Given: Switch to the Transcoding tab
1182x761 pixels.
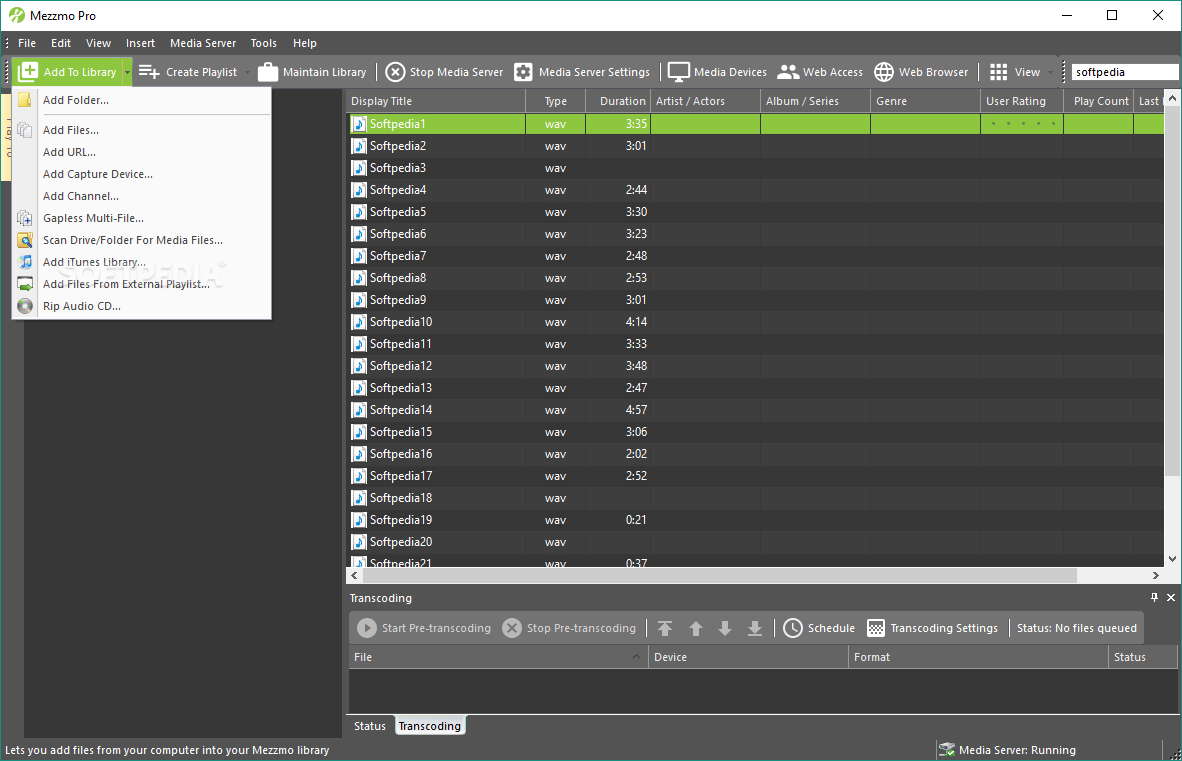Looking at the screenshot, I should tap(430, 726).
